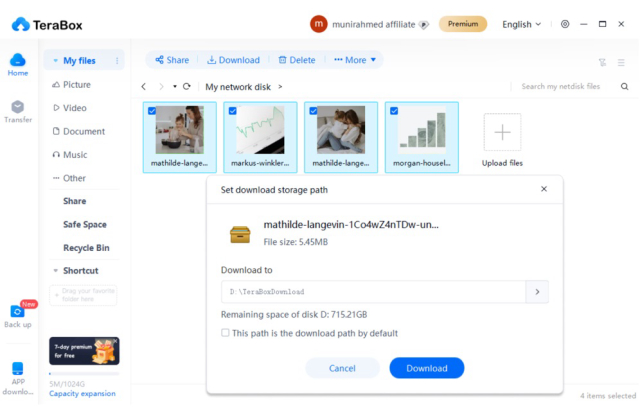Uncheck the first mathilde-lange image checkbox
640x407 pixels.
point(152,111)
